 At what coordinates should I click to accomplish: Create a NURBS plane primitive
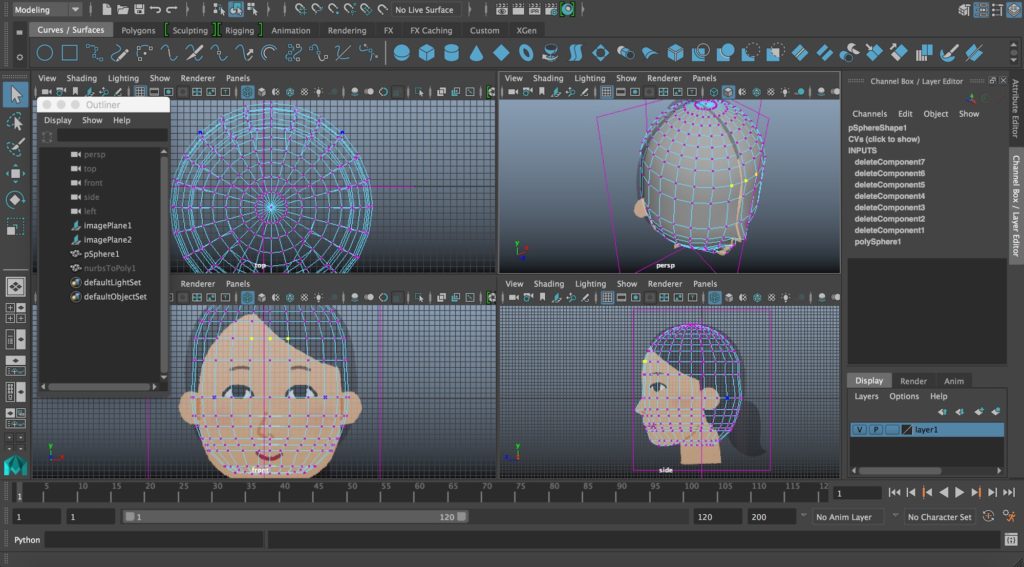coord(501,53)
